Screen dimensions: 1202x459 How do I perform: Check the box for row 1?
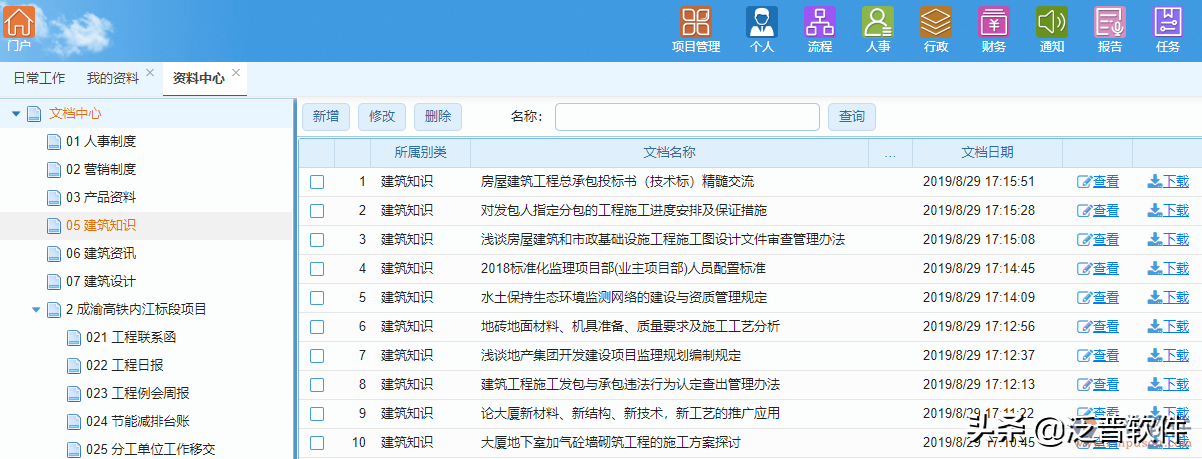[317, 182]
